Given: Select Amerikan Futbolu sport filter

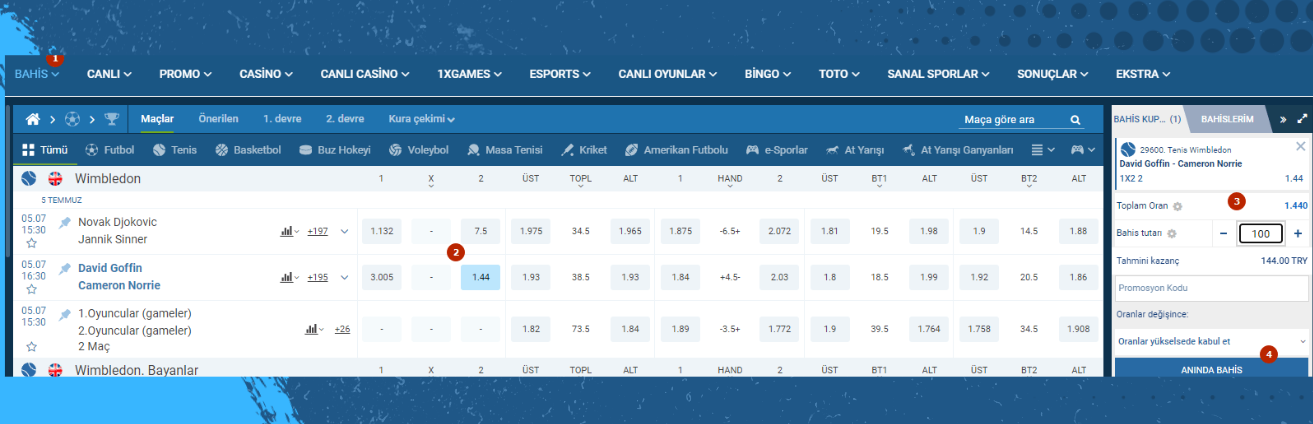Looking at the screenshot, I should click(676, 150).
